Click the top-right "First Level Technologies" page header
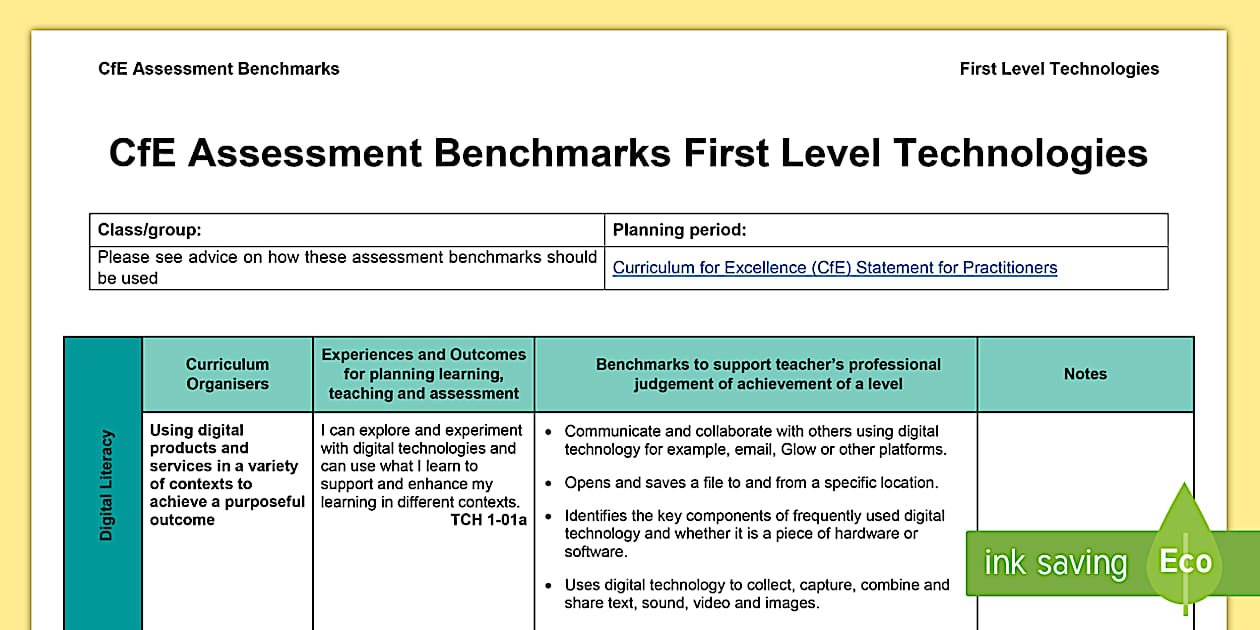This screenshot has width=1260, height=630. (1059, 69)
